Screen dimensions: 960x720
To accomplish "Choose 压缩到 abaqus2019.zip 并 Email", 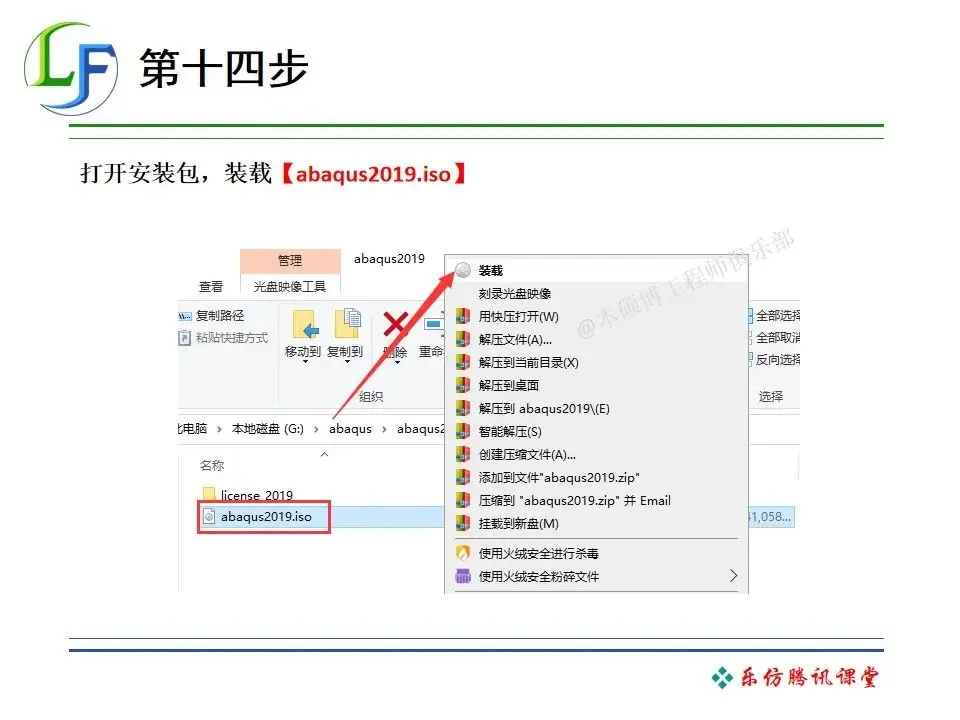I will [x=597, y=501].
